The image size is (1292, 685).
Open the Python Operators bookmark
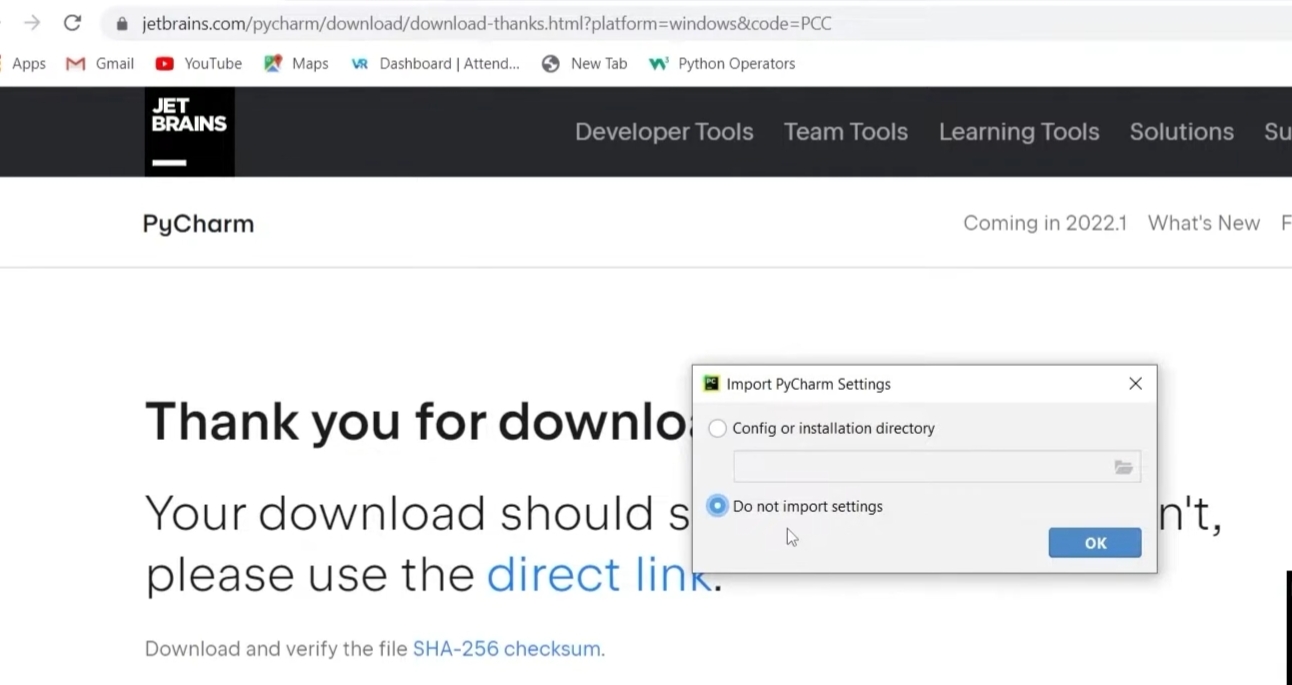click(x=722, y=63)
